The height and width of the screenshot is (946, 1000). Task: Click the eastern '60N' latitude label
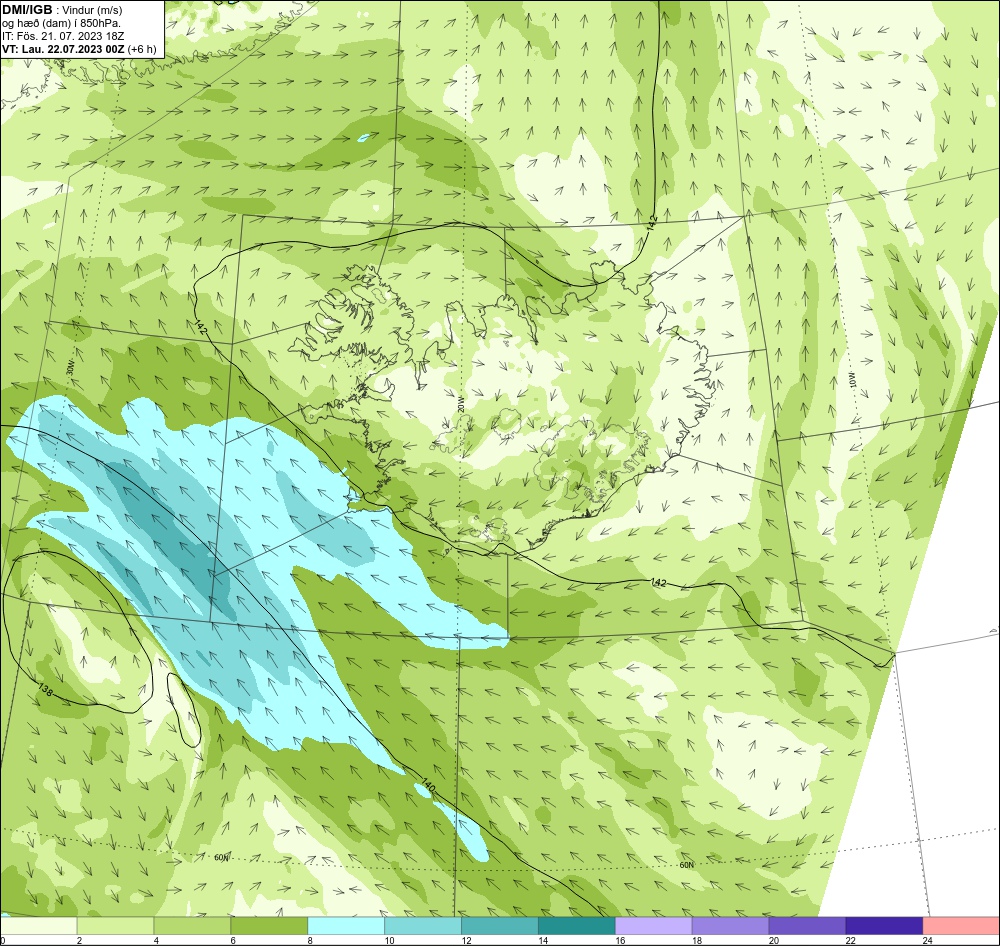(x=686, y=865)
